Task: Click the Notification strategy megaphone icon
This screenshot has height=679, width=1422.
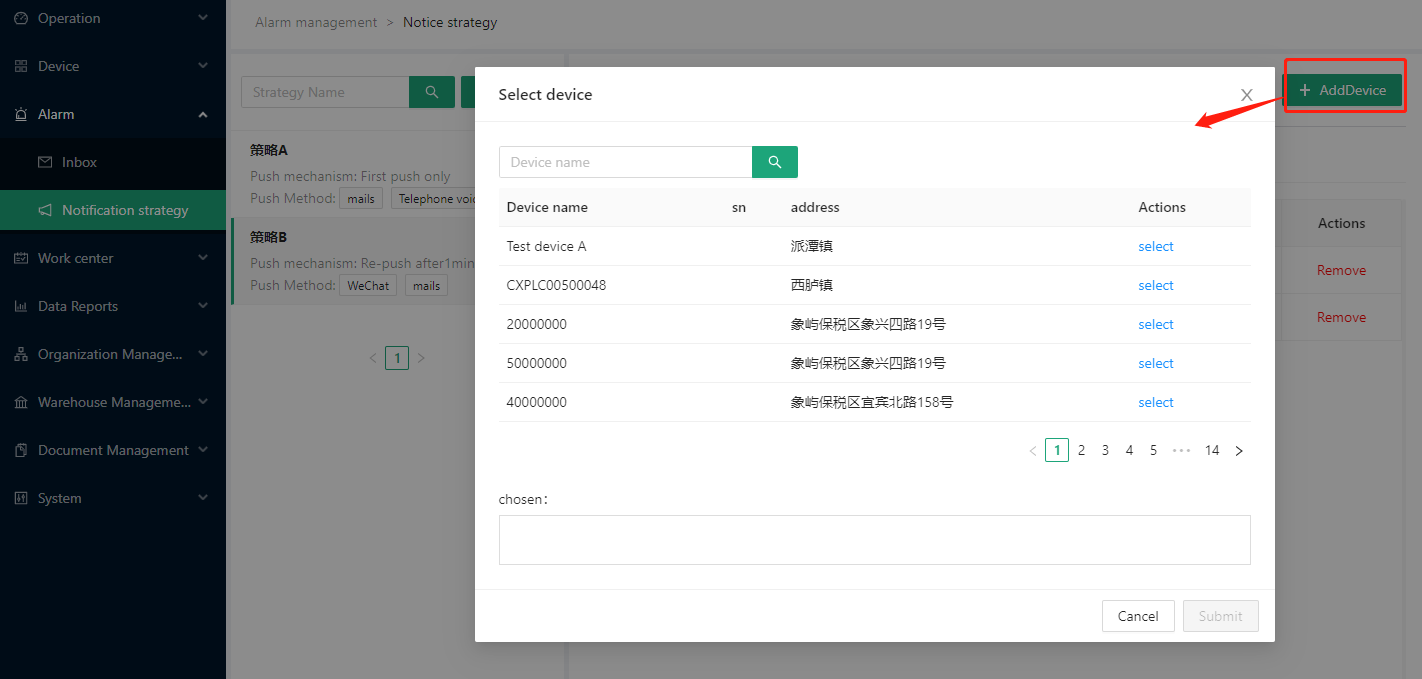Action: click(45, 210)
